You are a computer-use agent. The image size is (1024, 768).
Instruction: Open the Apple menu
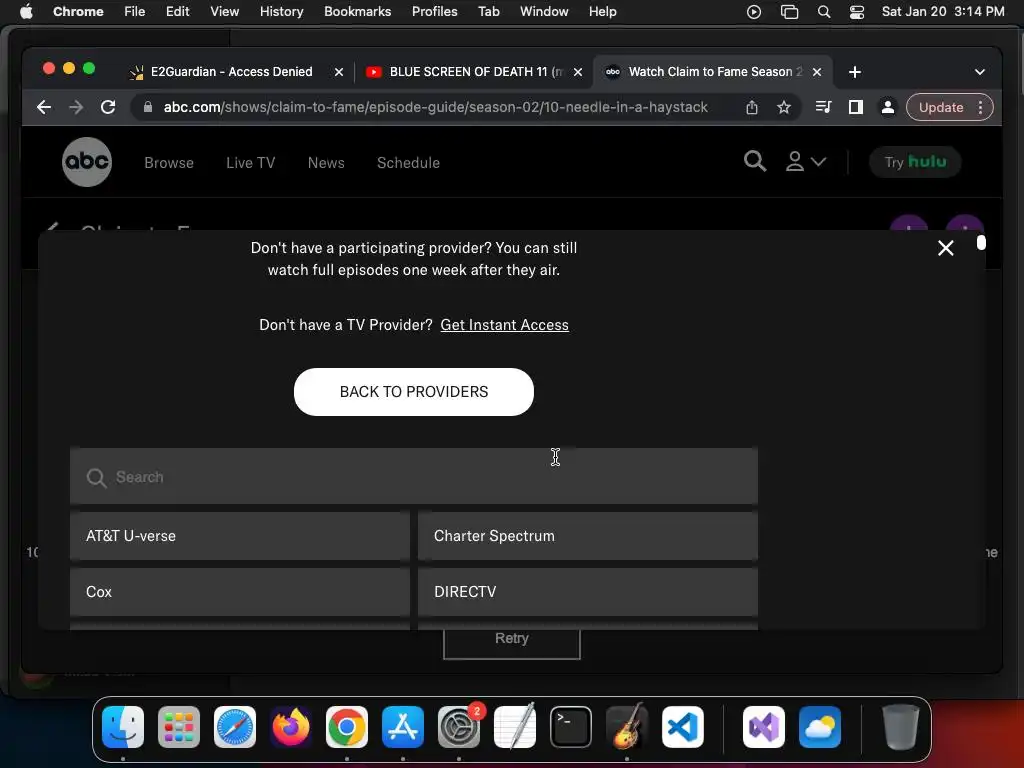pos(26,12)
